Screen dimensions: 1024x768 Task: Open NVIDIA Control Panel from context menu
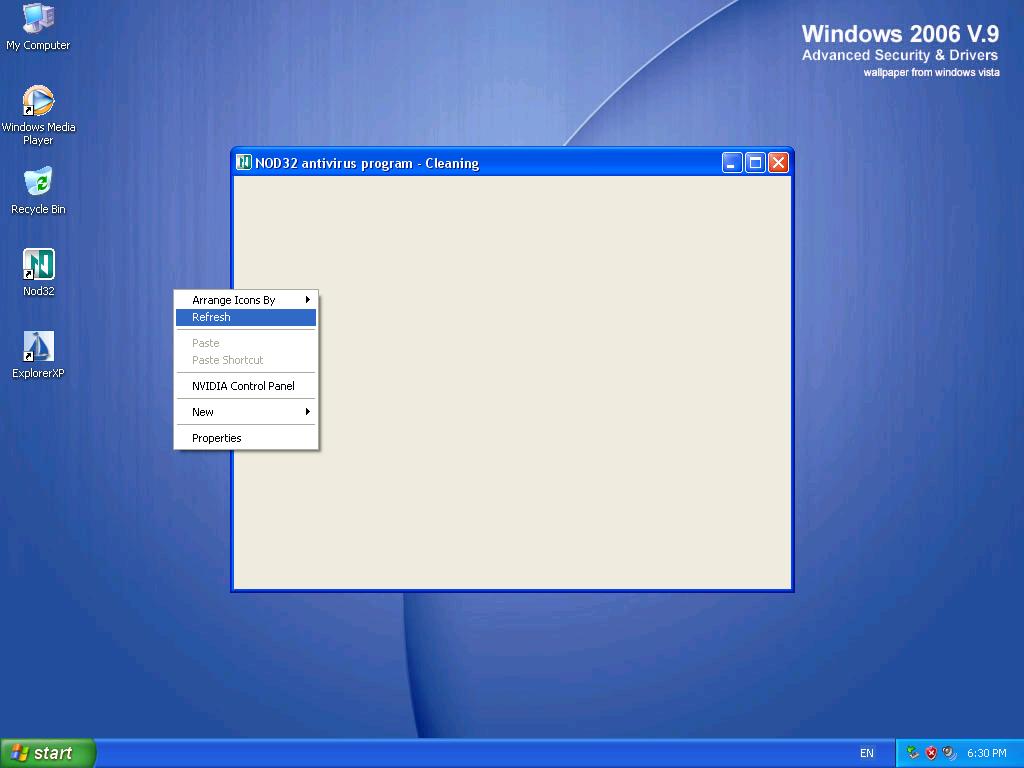[246, 386]
